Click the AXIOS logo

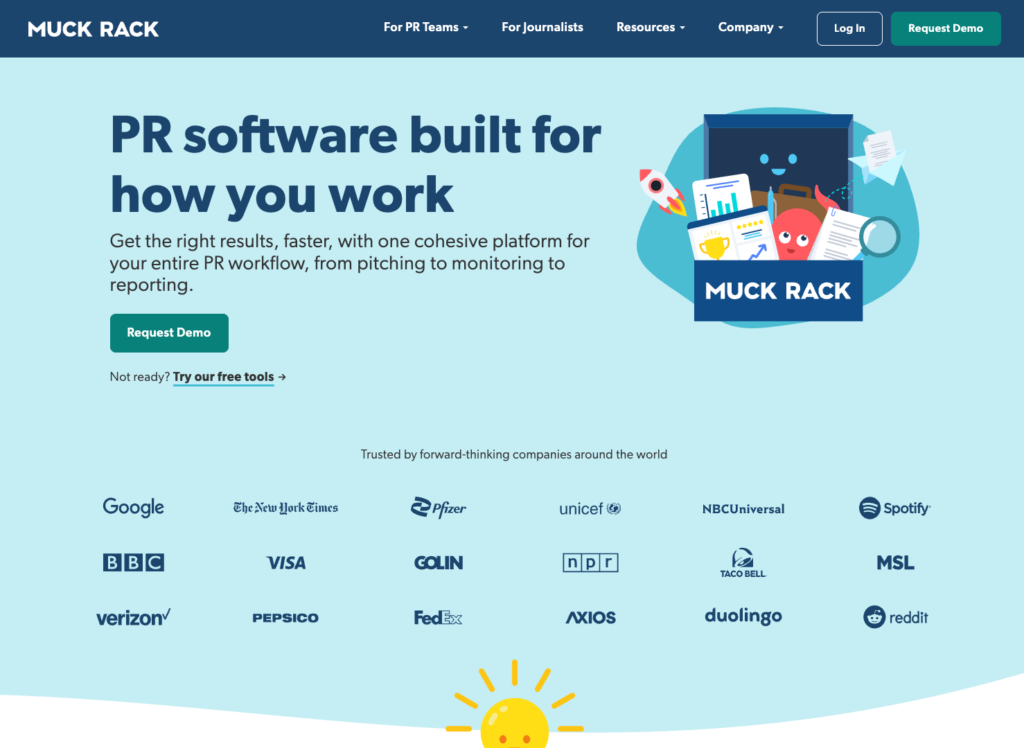(x=590, y=617)
